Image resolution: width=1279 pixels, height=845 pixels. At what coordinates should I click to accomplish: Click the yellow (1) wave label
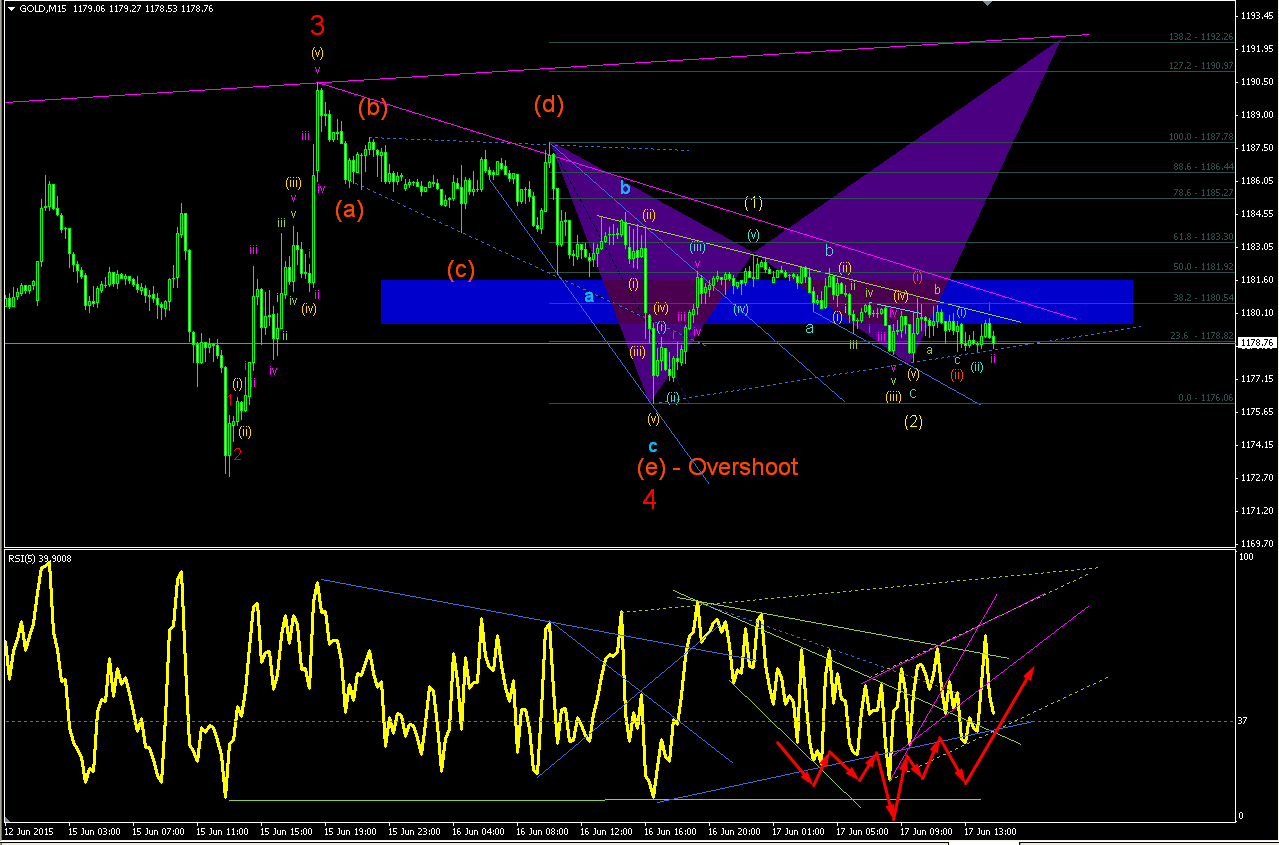click(754, 202)
